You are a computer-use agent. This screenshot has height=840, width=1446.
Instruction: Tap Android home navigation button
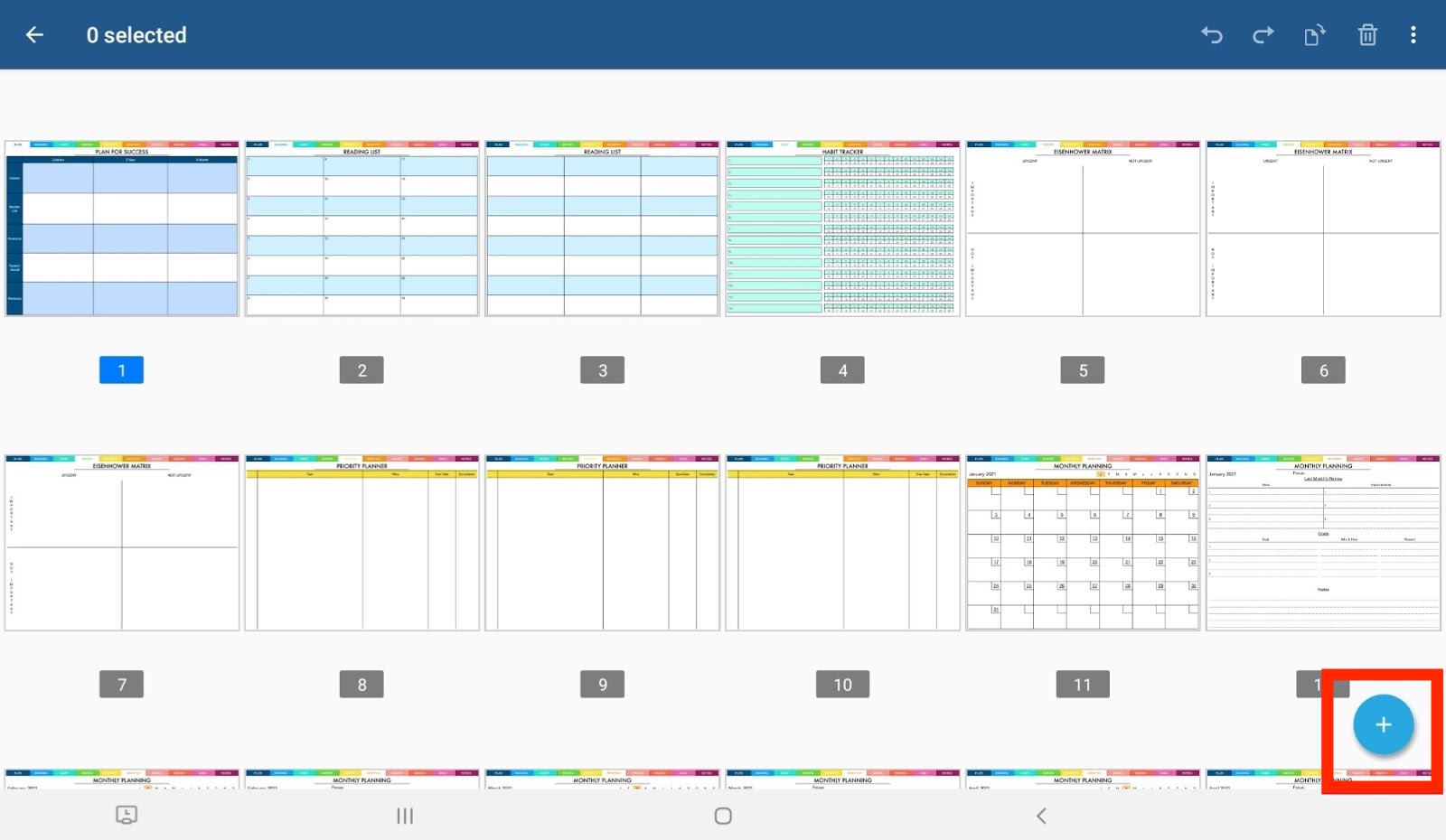tap(723, 816)
